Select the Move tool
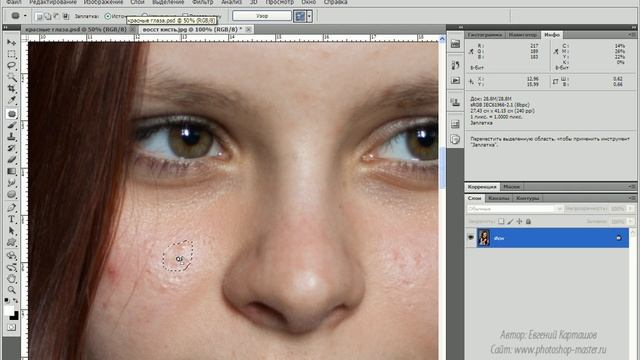640x360 pixels. (x=11, y=42)
